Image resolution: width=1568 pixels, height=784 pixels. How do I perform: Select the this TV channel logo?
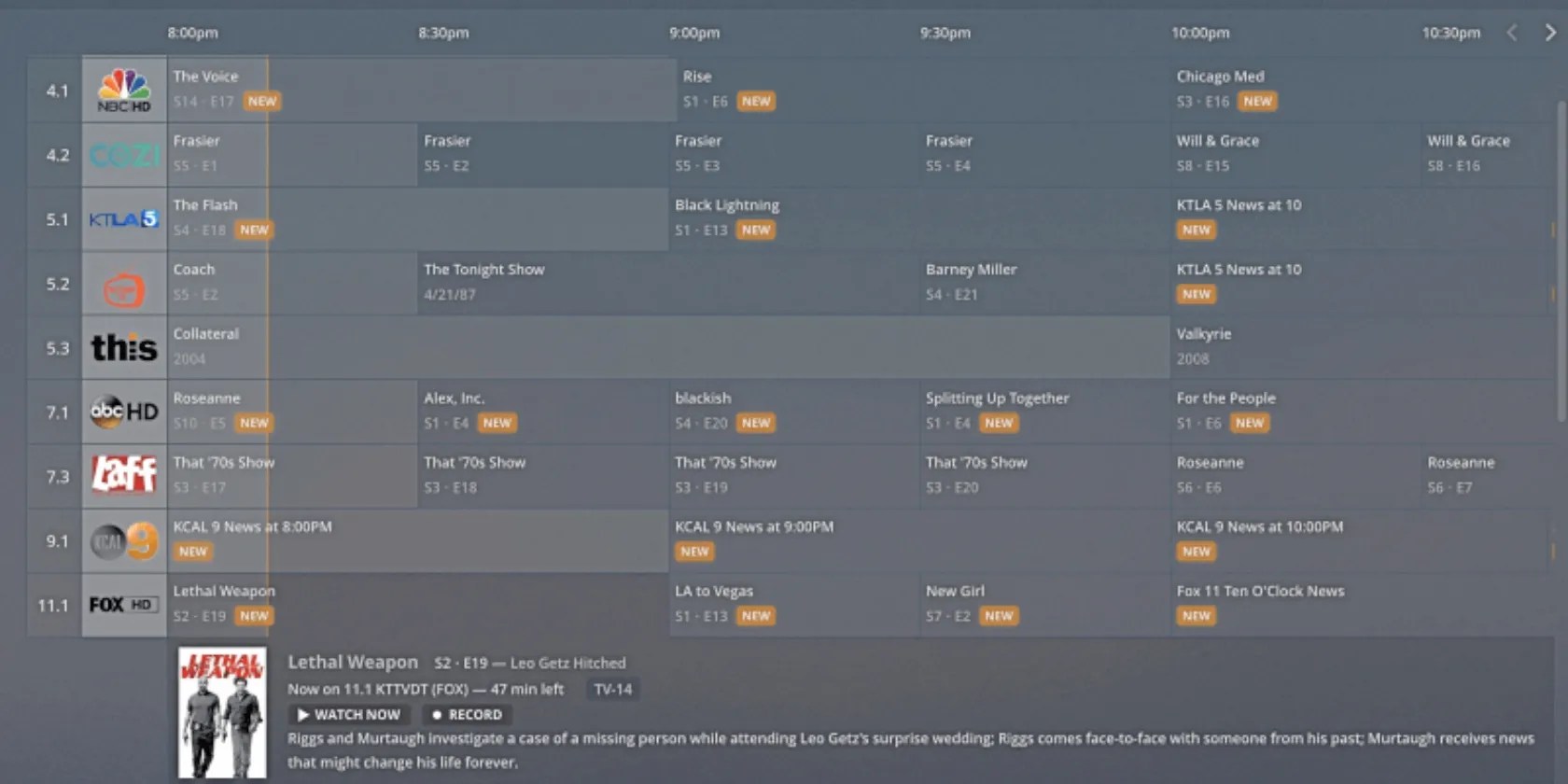[124, 348]
